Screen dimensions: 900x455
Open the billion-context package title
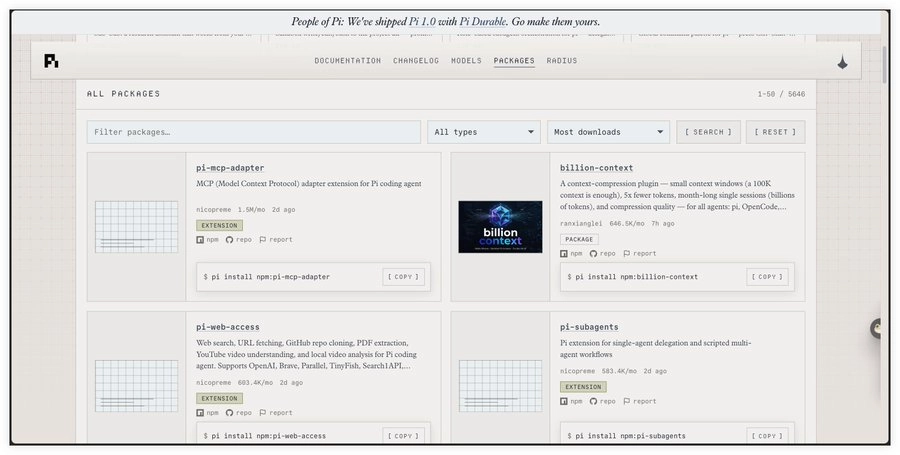[596, 168]
